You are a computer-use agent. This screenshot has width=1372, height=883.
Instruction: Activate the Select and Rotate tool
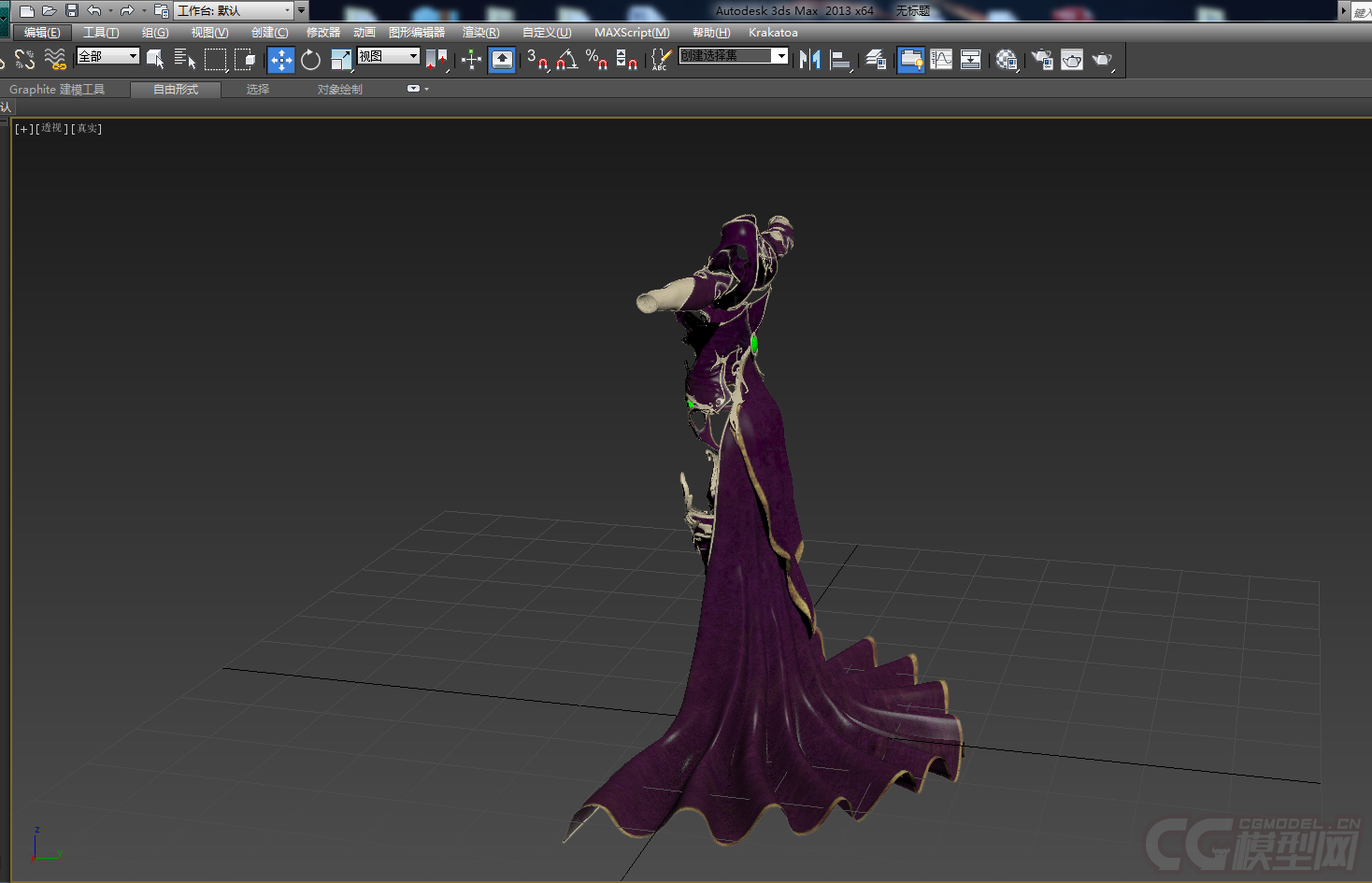pos(310,60)
